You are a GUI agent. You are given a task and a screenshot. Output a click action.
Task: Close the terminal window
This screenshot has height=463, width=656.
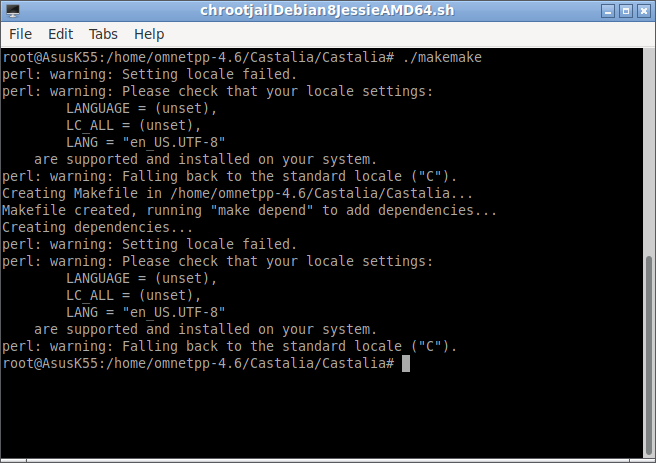[643, 11]
